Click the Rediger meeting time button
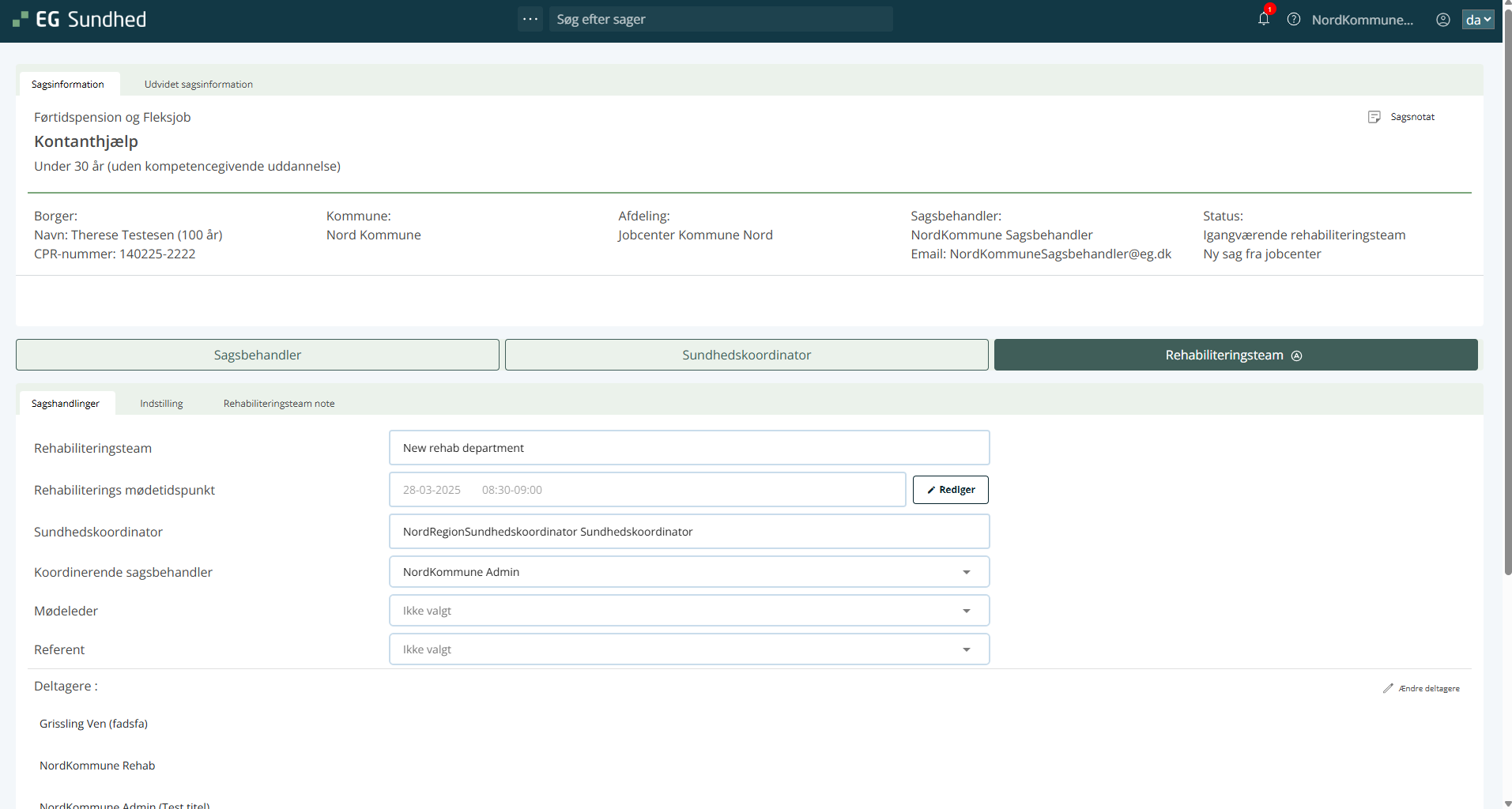Image resolution: width=1512 pixels, height=809 pixels. click(x=950, y=490)
